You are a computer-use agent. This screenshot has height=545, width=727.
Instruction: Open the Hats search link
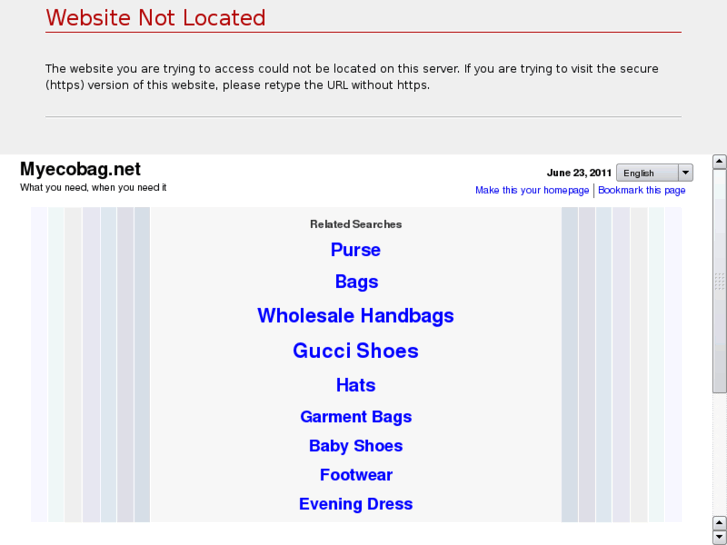[356, 385]
